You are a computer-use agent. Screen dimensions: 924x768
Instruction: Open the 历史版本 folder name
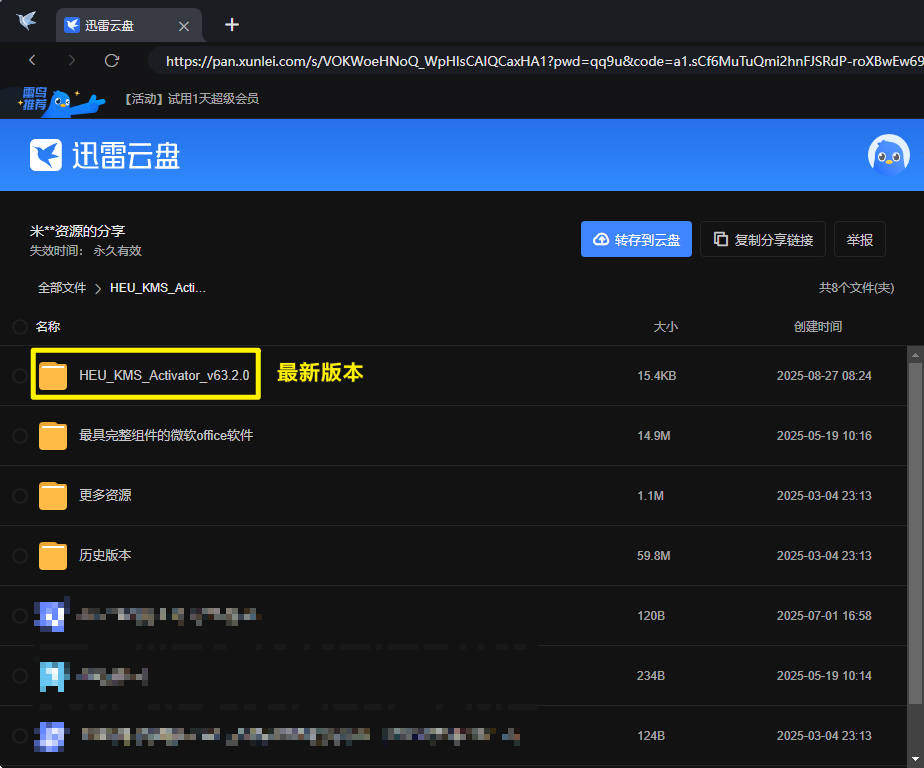(x=105, y=555)
